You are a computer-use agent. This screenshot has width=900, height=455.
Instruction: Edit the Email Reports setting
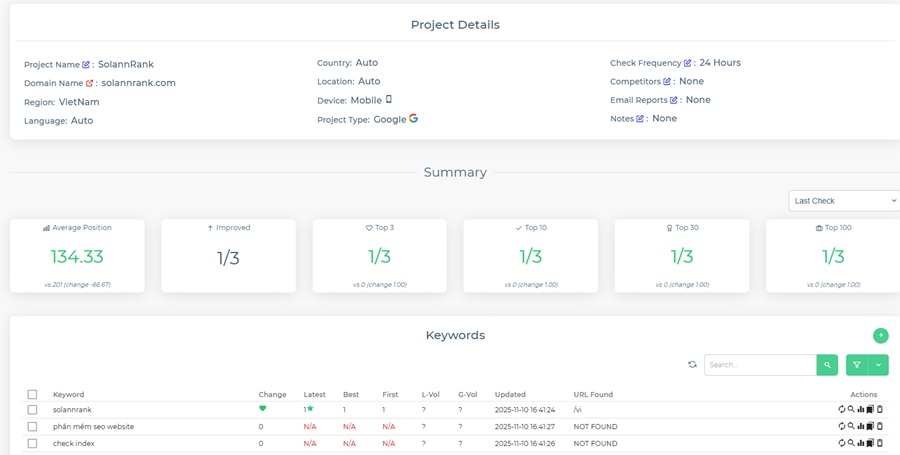tap(674, 100)
